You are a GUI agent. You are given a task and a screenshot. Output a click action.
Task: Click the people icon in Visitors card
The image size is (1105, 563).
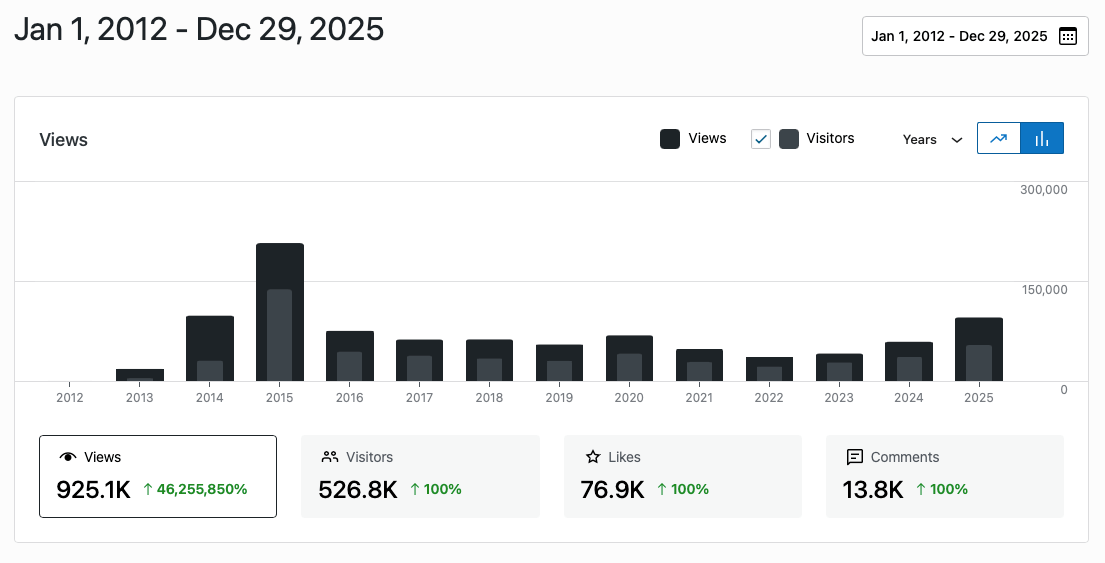(330, 457)
